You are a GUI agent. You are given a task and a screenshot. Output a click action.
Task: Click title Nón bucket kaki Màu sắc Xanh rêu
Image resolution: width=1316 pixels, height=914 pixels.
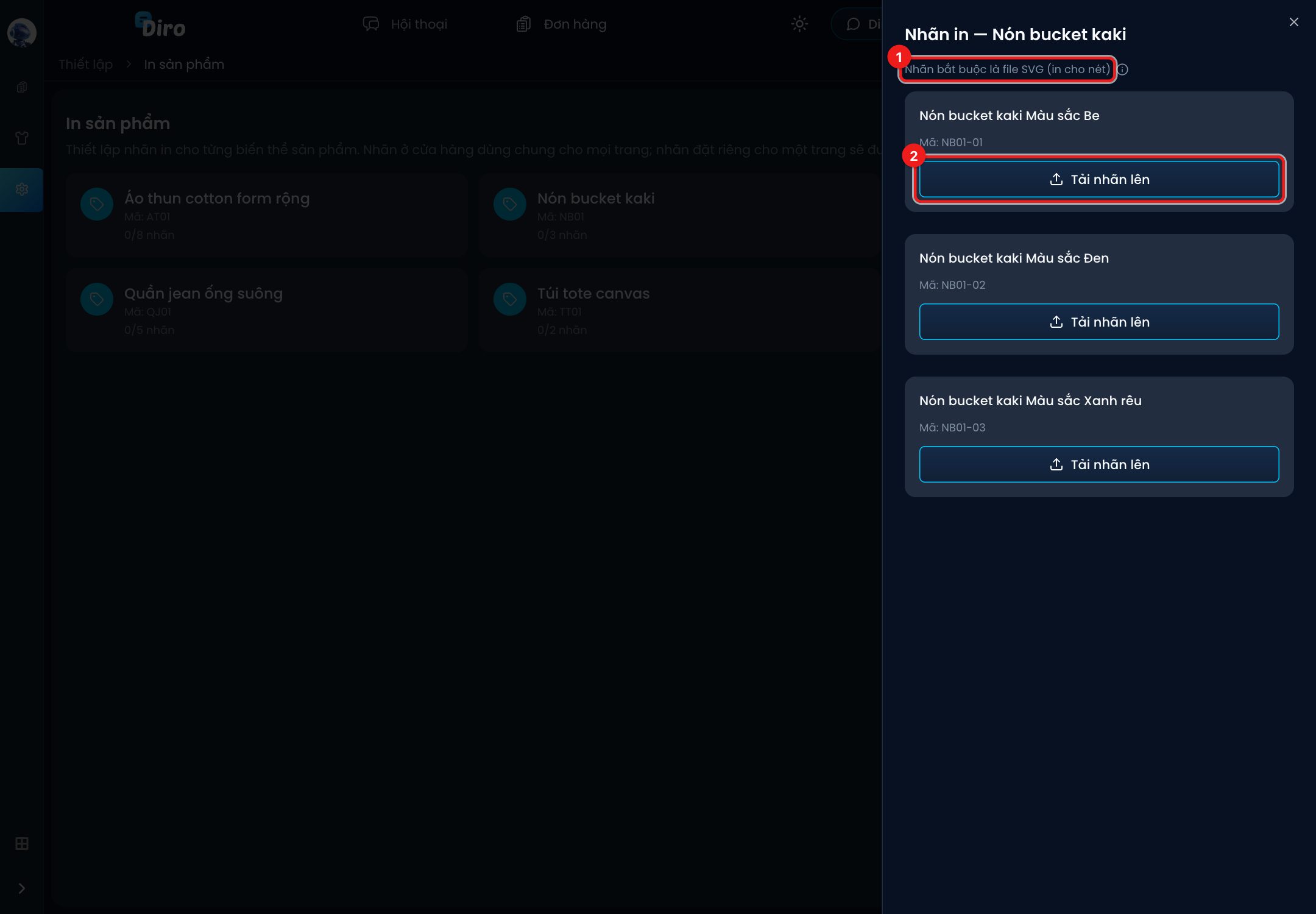(x=1030, y=401)
